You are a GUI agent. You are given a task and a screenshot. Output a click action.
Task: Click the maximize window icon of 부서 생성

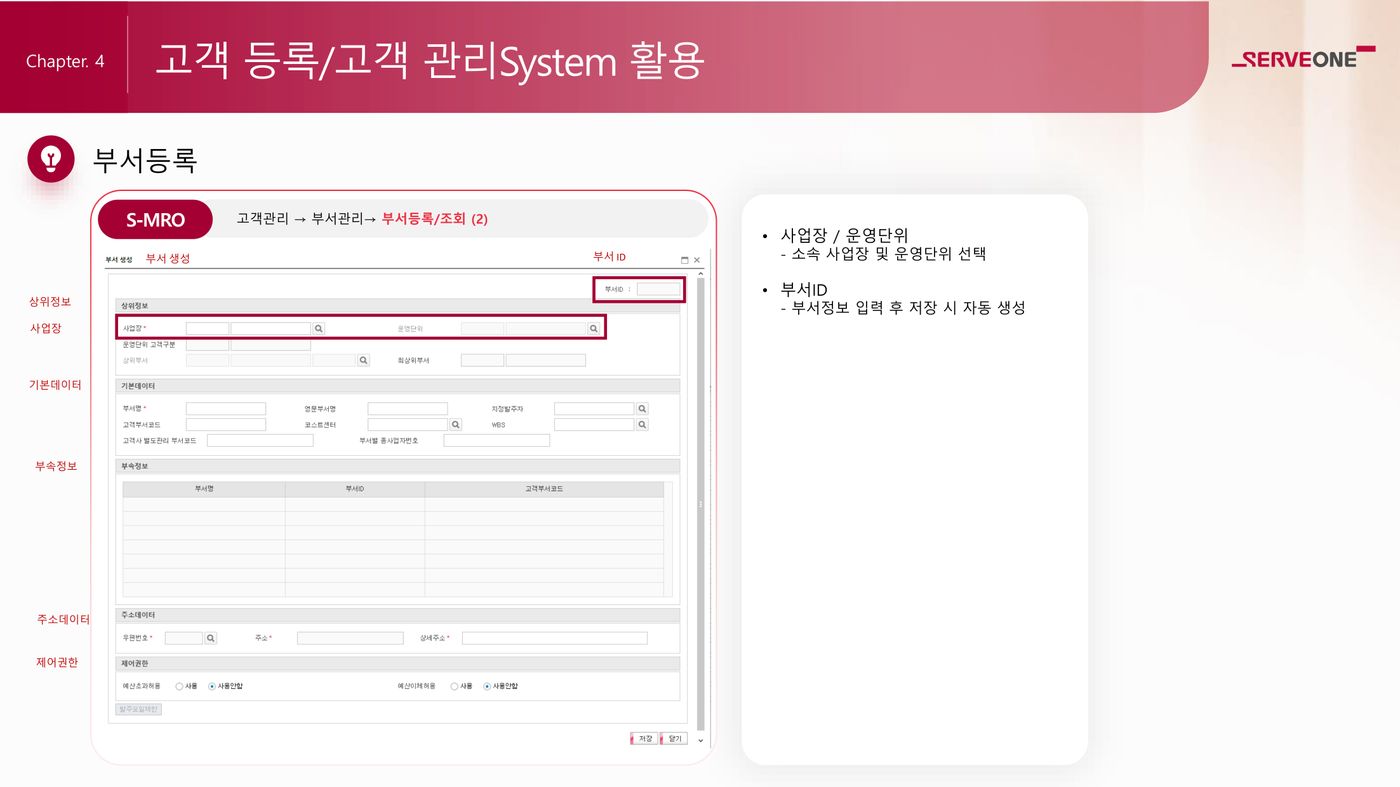[685, 260]
